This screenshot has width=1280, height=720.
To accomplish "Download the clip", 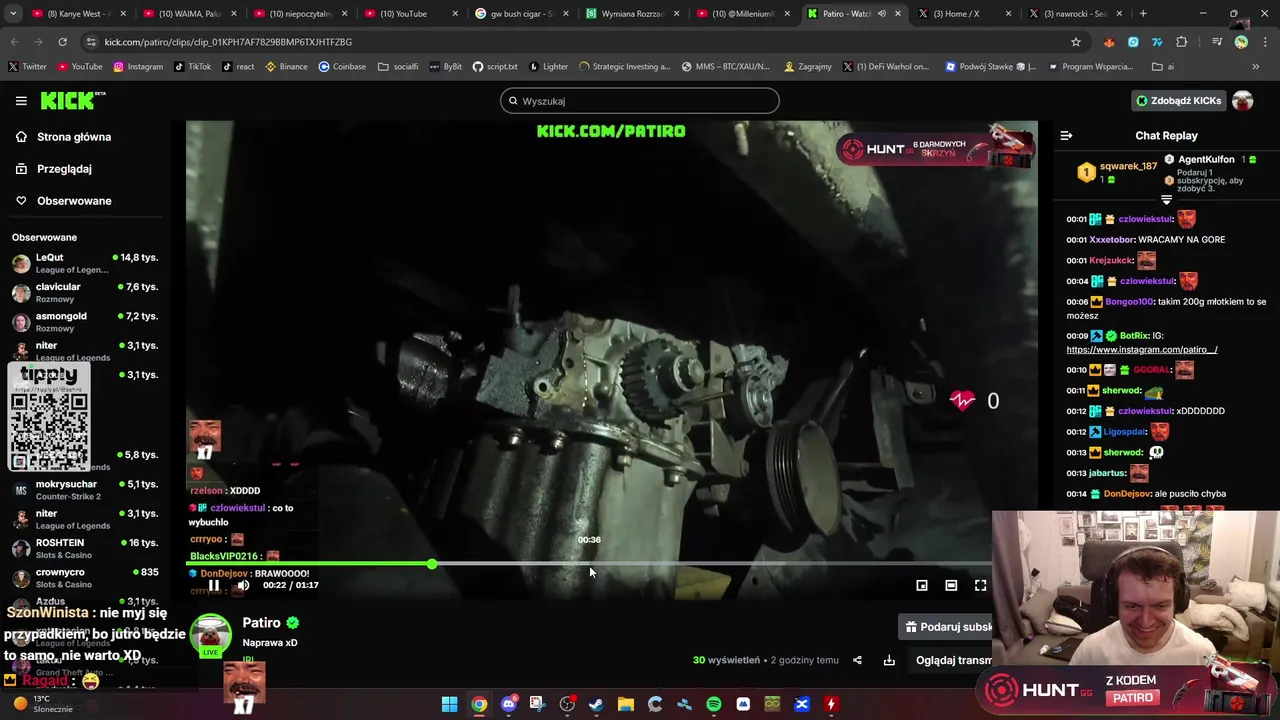I will pyautogui.click(x=889, y=660).
